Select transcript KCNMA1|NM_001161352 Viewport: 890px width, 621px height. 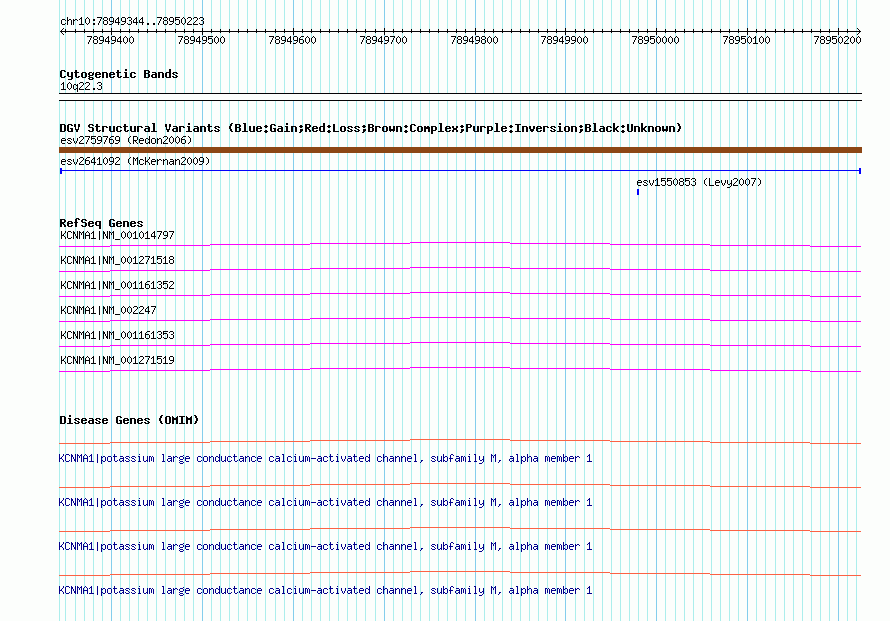pos(117,285)
